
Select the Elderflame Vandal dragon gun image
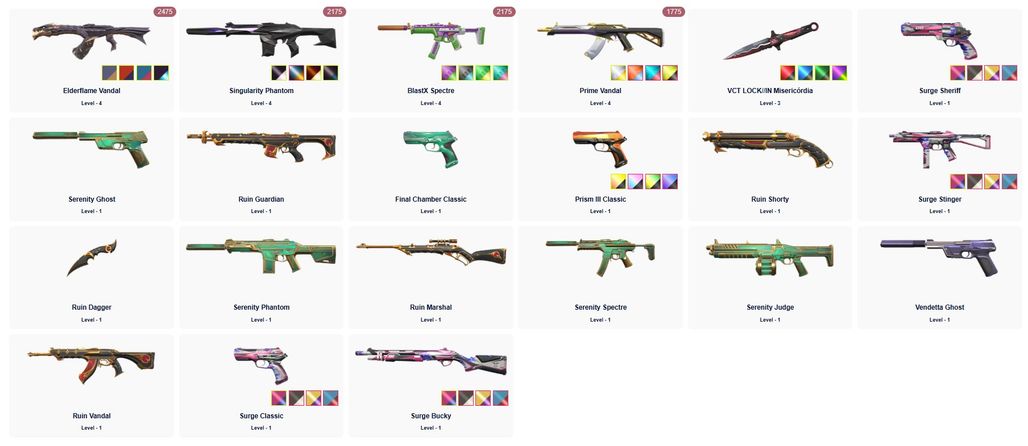point(91,39)
